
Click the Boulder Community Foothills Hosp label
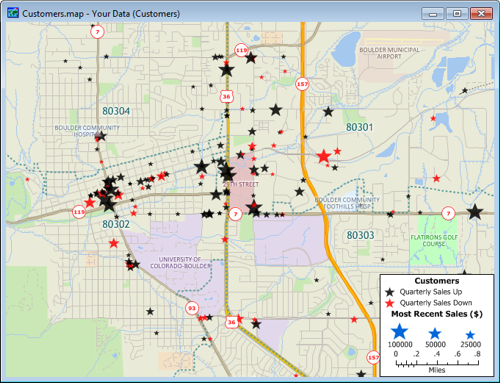pyautogui.click(x=347, y=203)
